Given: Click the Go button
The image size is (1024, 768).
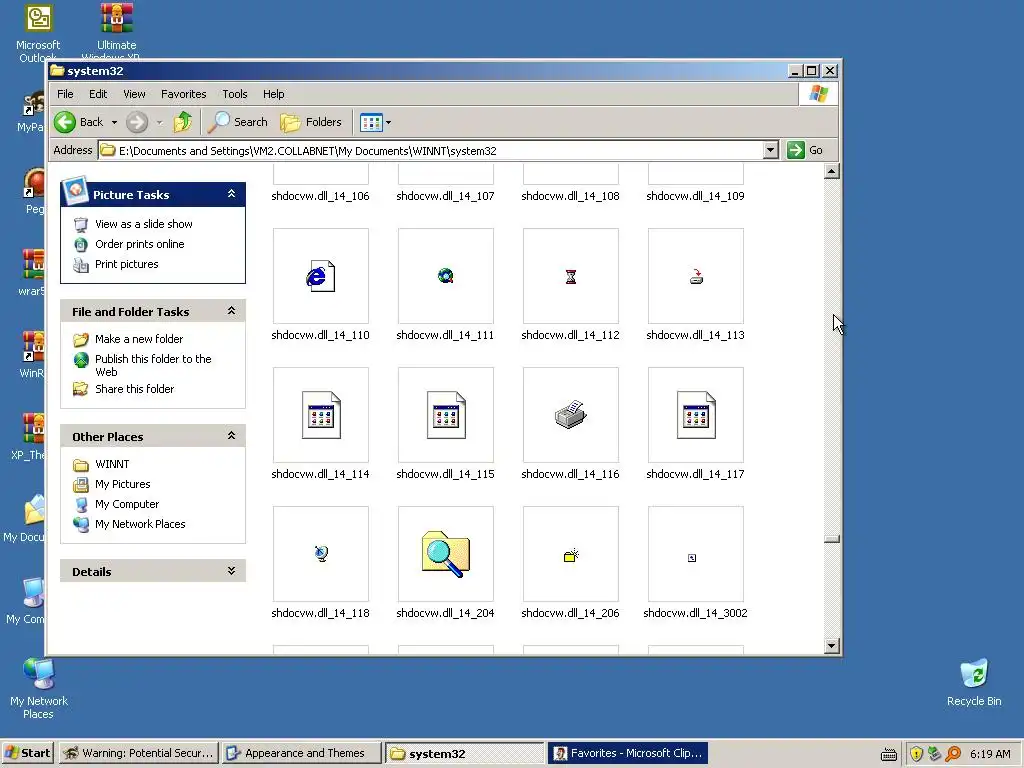Looking at the screenshot, I should (805, 150).
